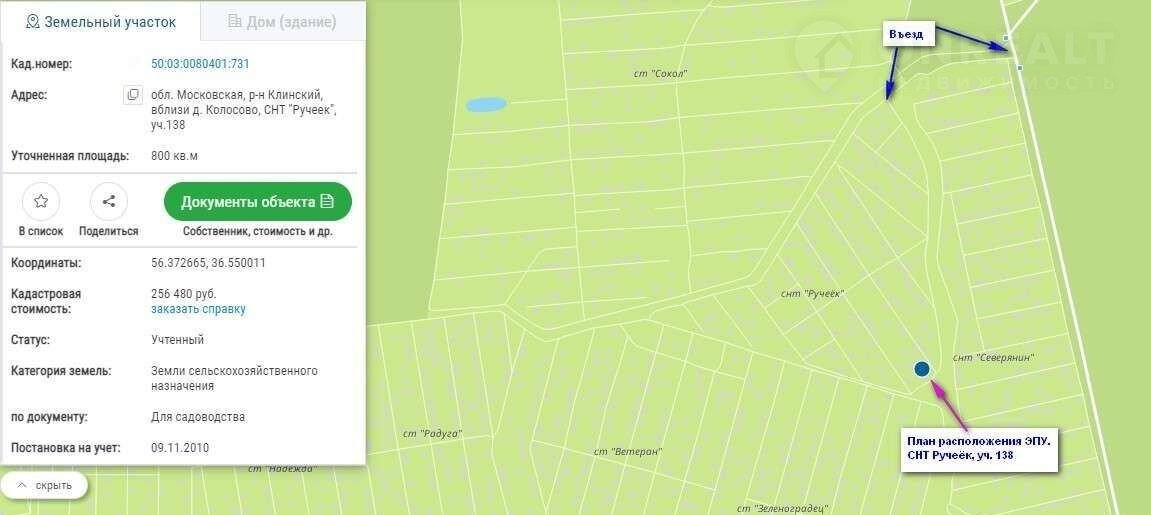1151x515 pixels.
Task: Select the снт "Северянин" map label
Action: click(993, 358)
